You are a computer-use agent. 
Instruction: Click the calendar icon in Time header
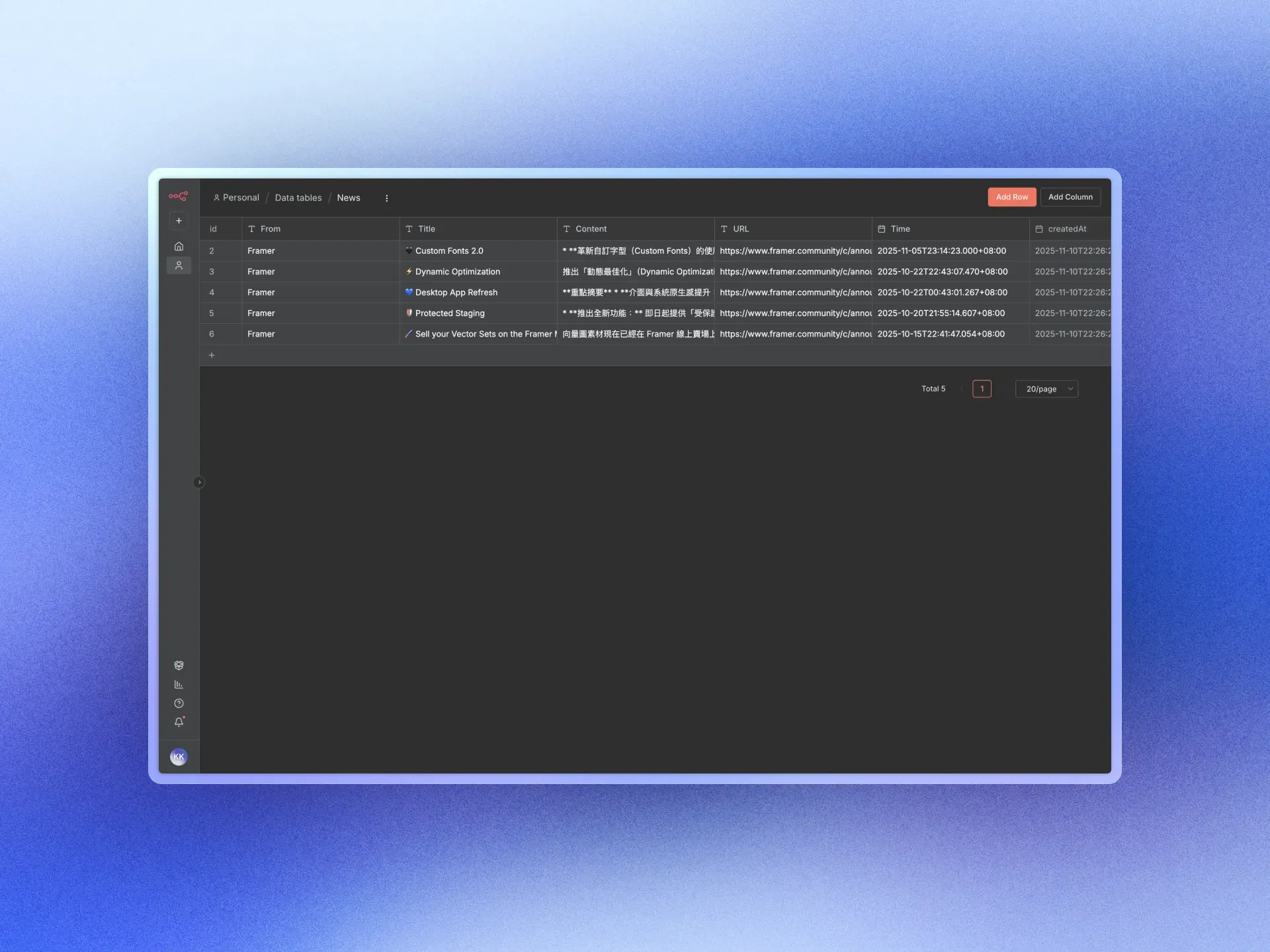[x=881, y=229]
